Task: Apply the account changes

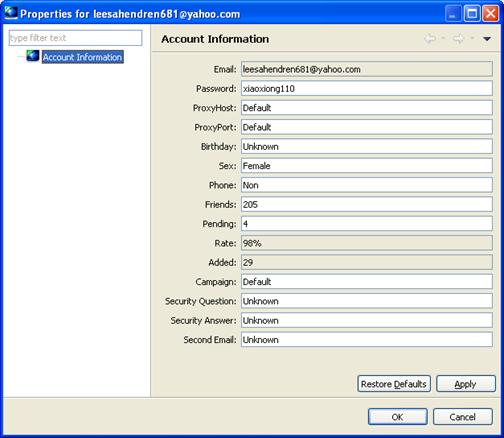Action: (466, 384)
